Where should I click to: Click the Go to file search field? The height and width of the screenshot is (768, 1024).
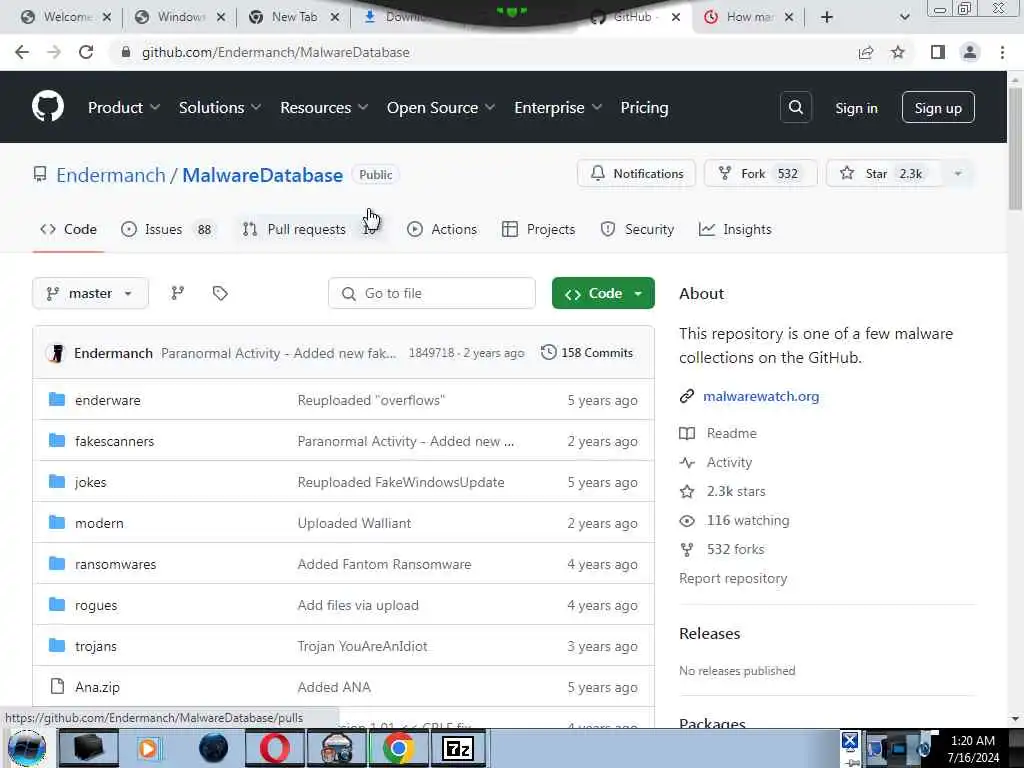(x=432, y=293)
